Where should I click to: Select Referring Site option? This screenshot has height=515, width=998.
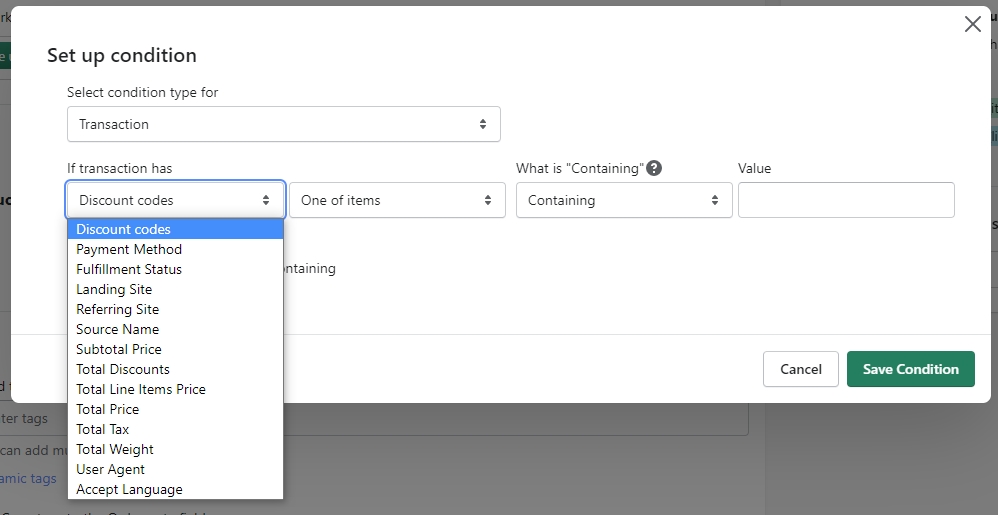[x=117, y=309]
